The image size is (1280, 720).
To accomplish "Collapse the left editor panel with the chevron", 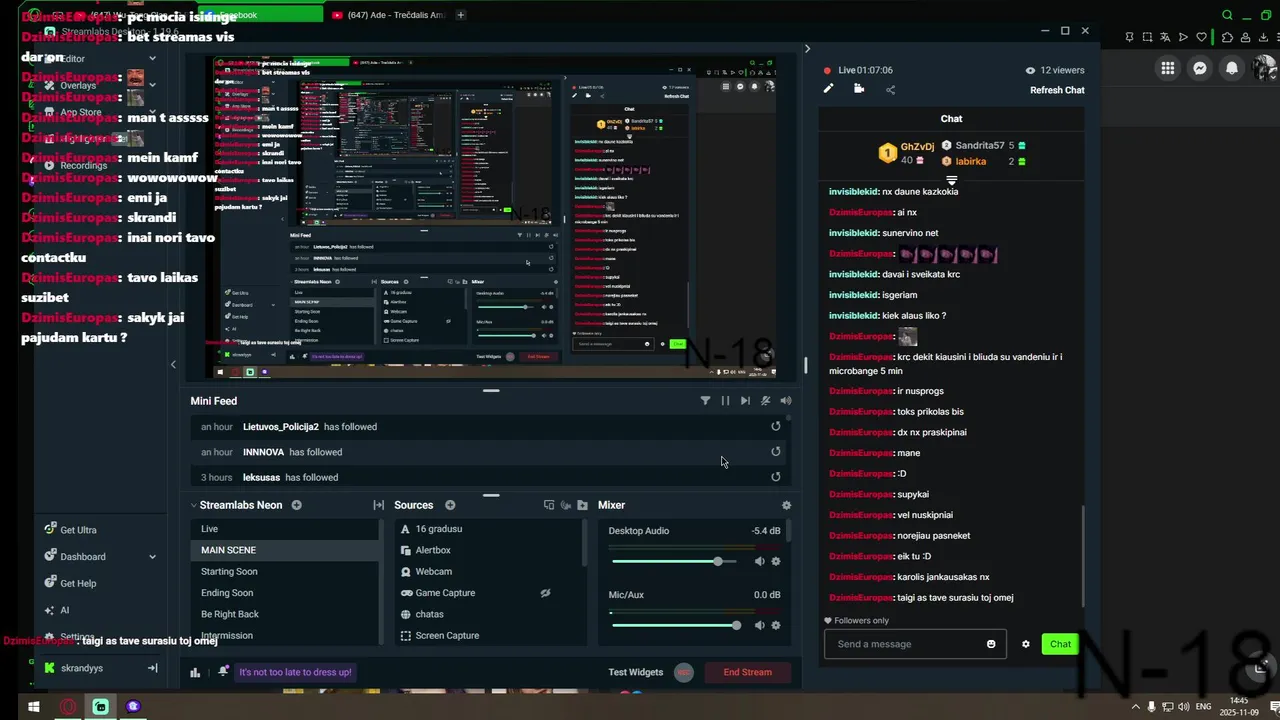I will pos(173,364).
